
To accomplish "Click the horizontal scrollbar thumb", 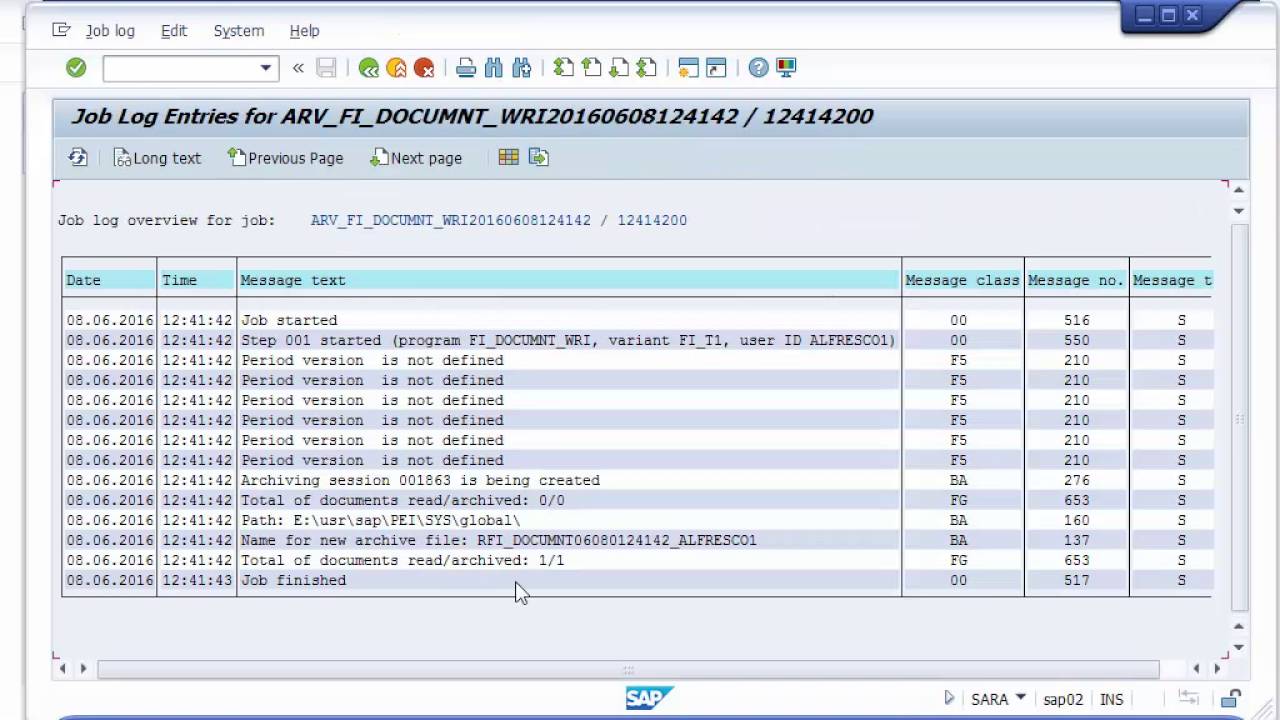I will 628,669.
